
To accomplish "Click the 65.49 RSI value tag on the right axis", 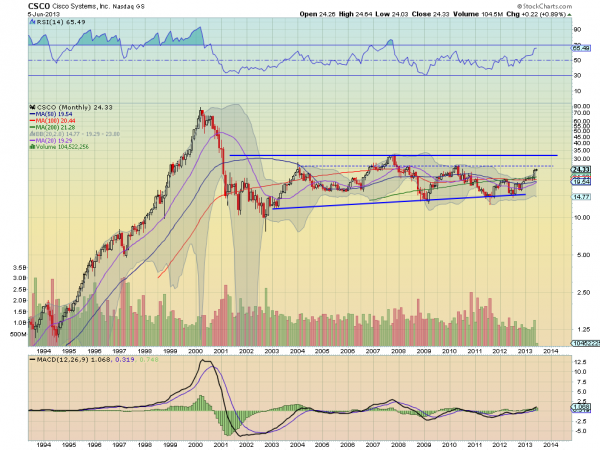I will coord(580,48).
